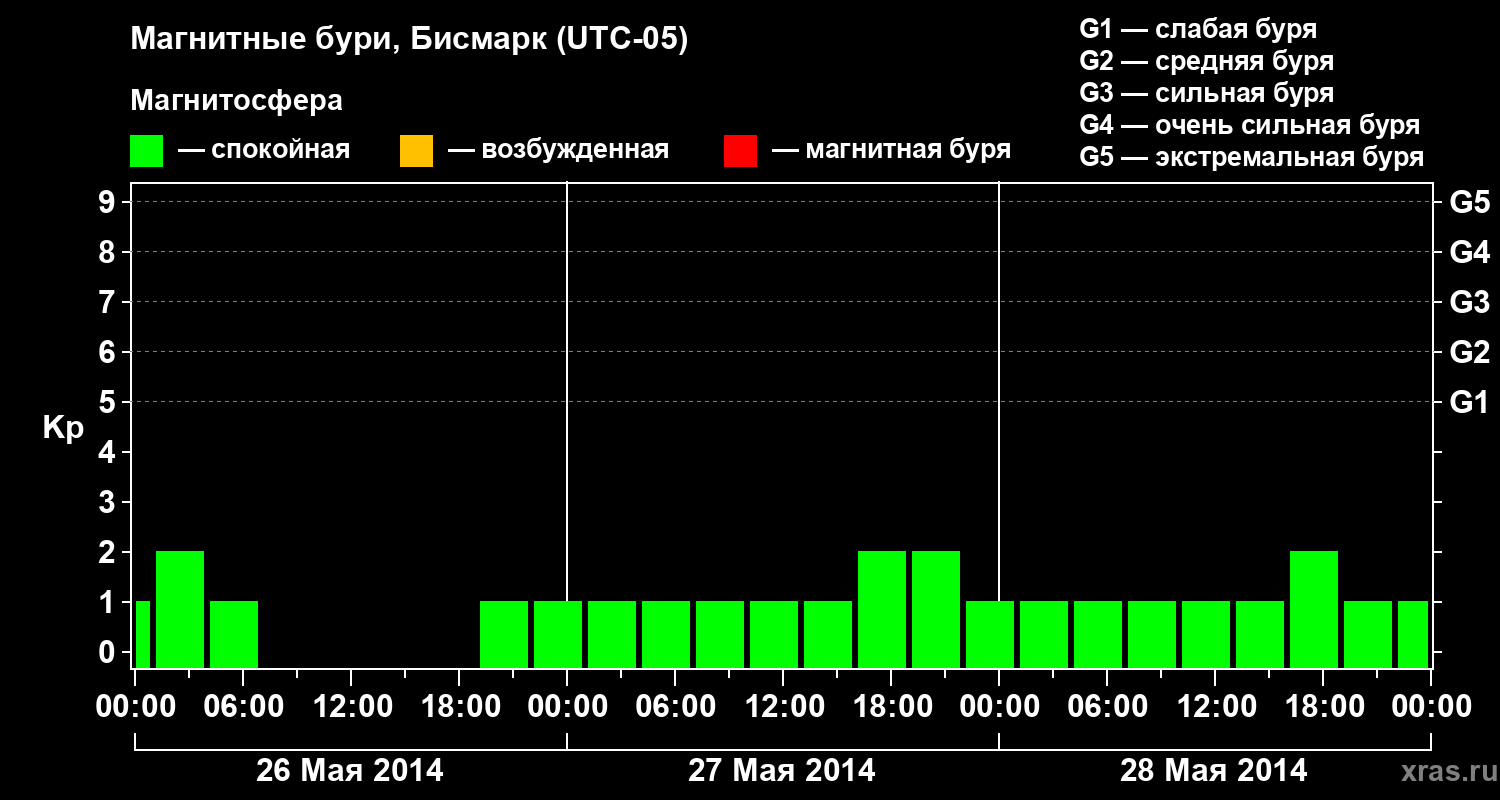The height and width of the screenshot is (800, 1500).
Task: Click the 'G1 — слабая буря' line
Action: (1198, 28)
